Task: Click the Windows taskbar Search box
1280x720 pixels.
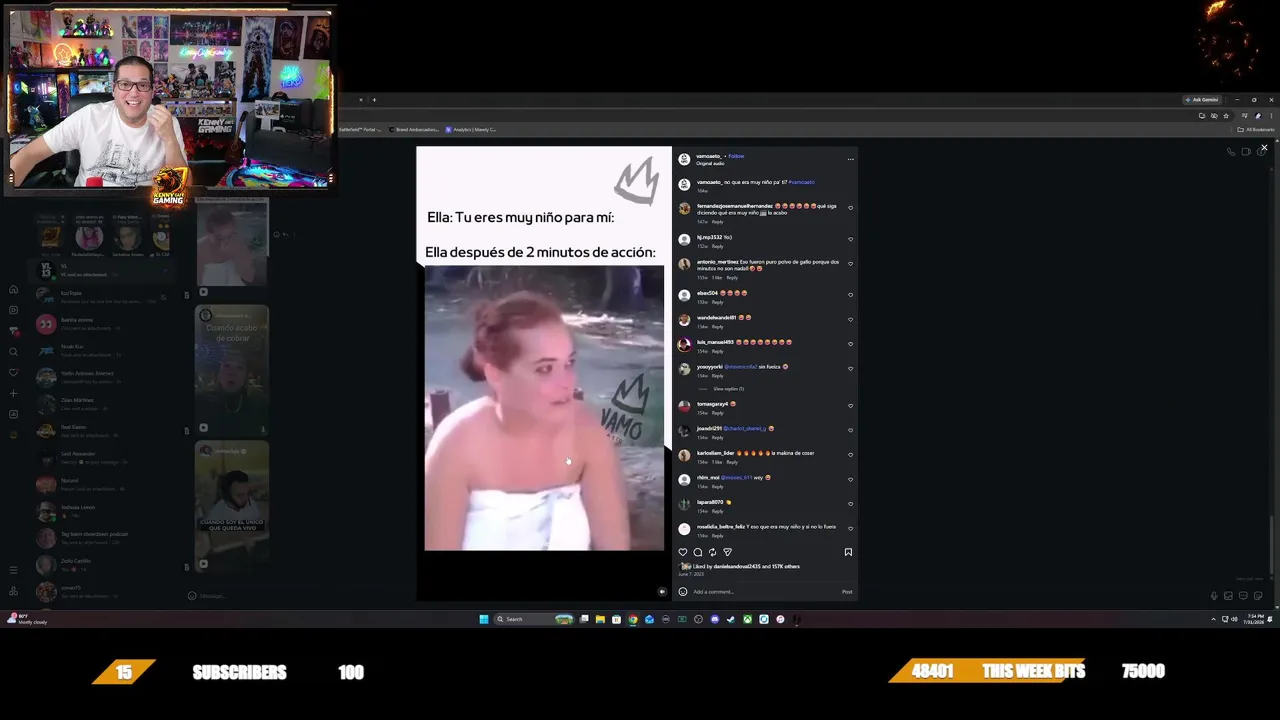Action: 534,619
